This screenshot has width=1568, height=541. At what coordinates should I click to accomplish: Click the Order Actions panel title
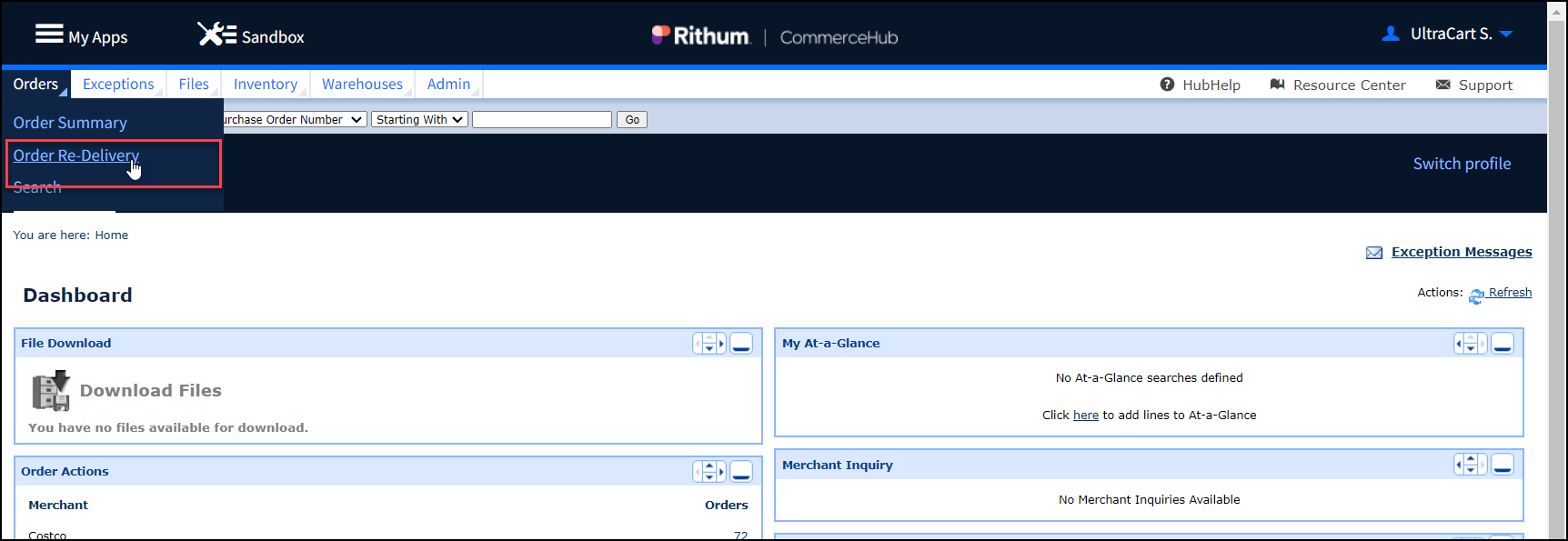(x=65, y=471)
